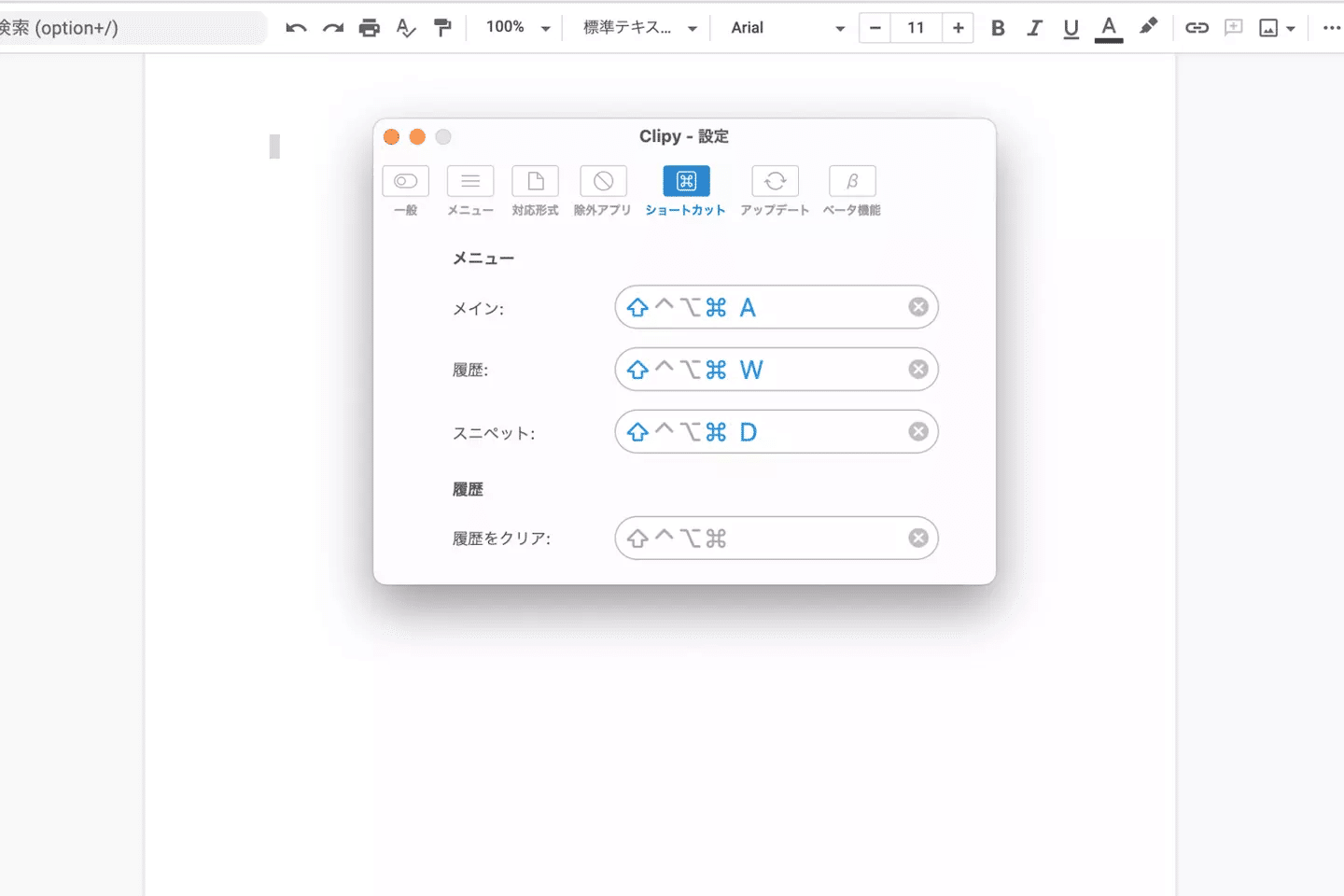Image resolution: width=1344 pixels, height=896 pixels.
Task: Click the add comment icon
Action: point(1233,28)
